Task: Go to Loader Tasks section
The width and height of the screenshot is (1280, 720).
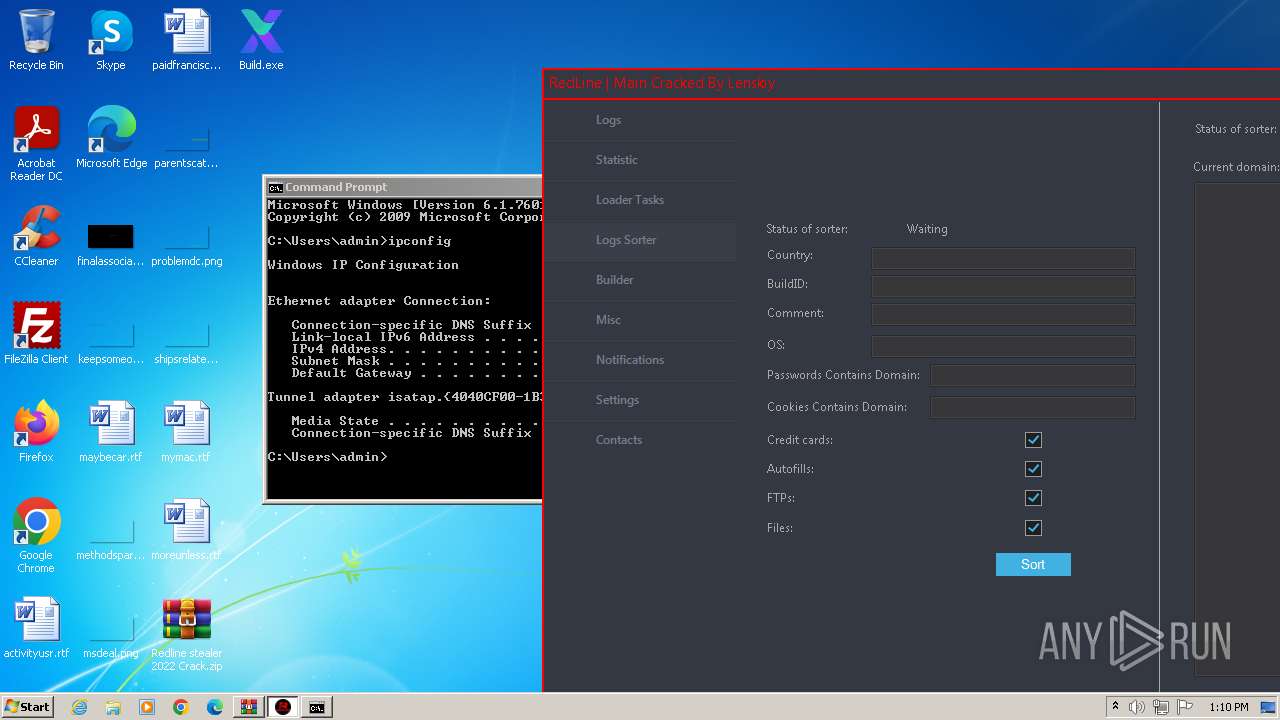Action: pyautogui.click(x=640, y=200)
